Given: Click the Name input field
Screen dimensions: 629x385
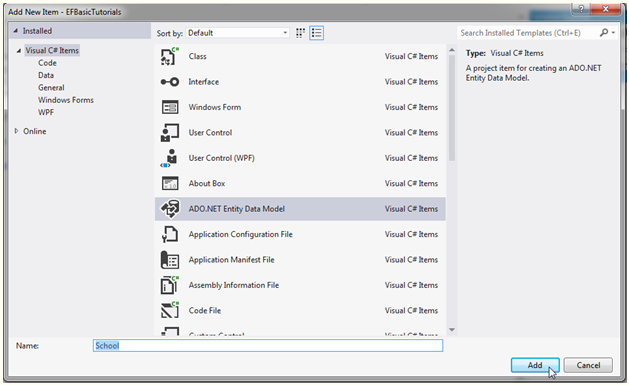Looking at the screenshot, I should pyautogui.click(x=268, y=346).
